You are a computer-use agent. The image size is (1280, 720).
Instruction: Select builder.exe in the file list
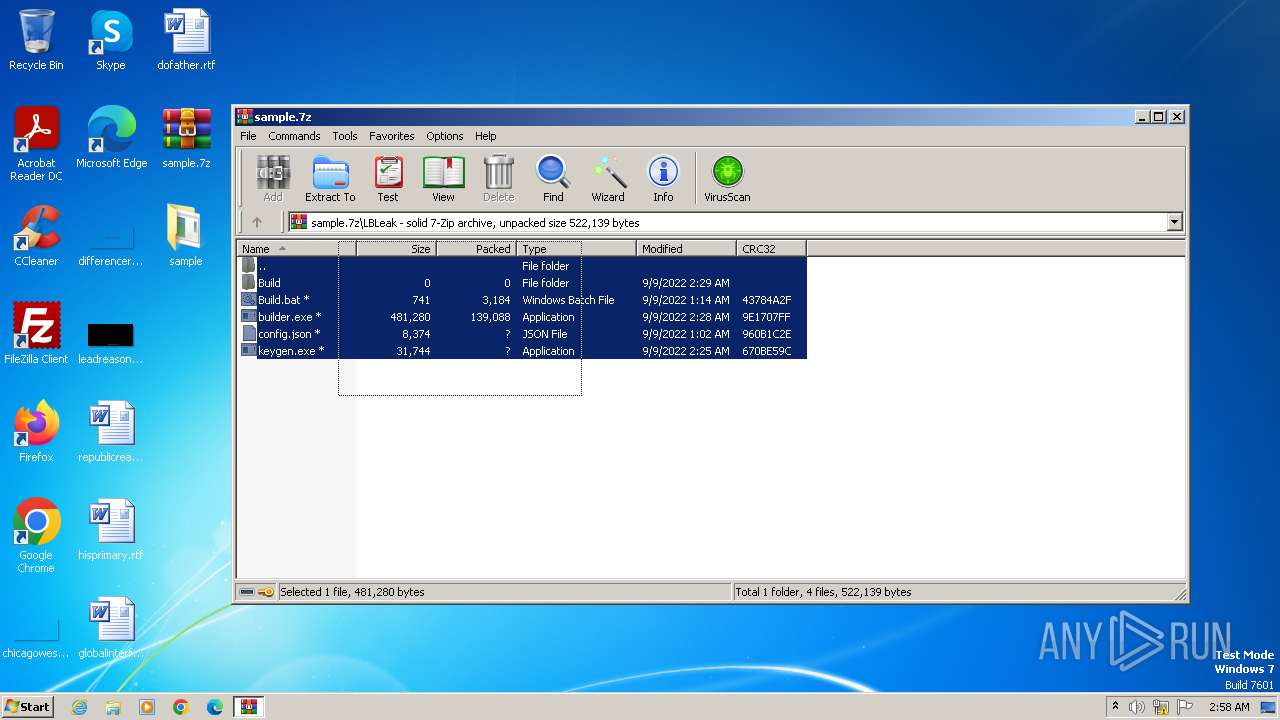(521, 317)
